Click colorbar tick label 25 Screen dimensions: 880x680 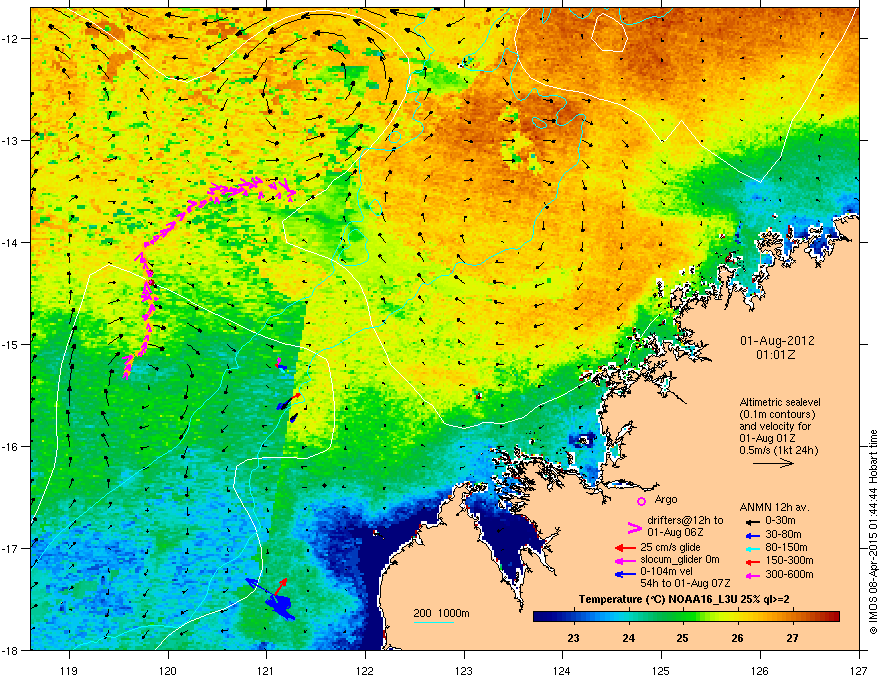point(682,638)
